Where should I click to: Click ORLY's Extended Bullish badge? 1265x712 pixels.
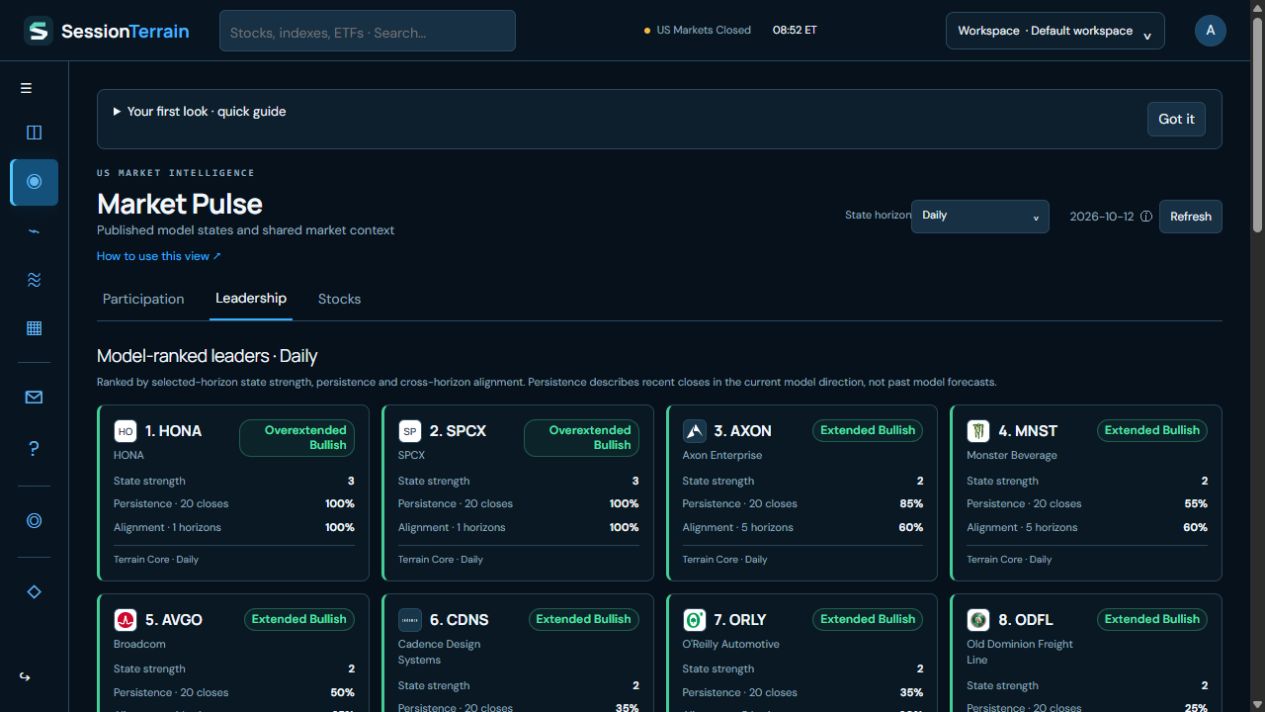coord(867,620)
